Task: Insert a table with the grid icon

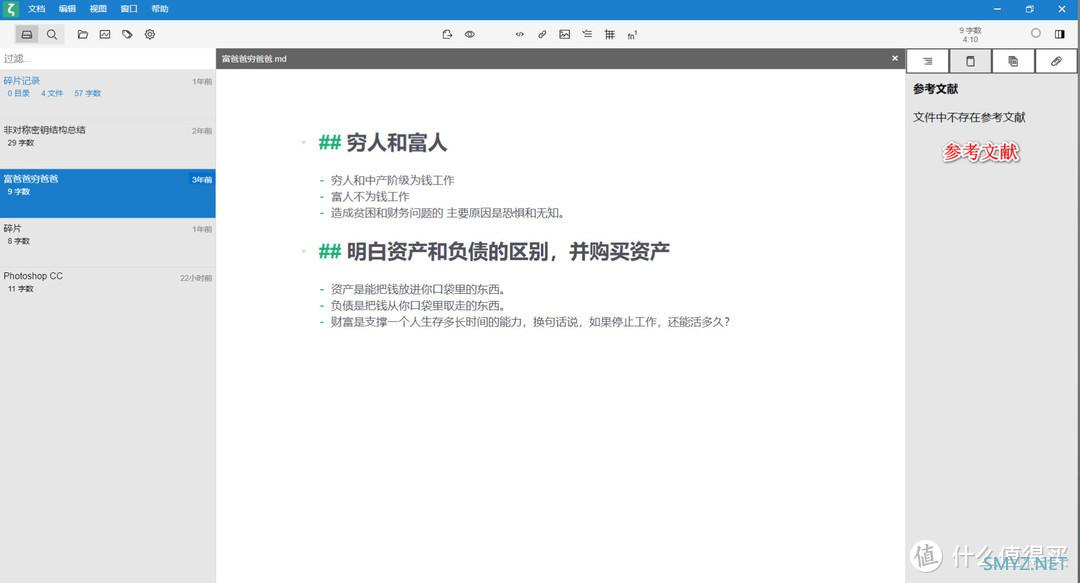Action: pos(610,34)
